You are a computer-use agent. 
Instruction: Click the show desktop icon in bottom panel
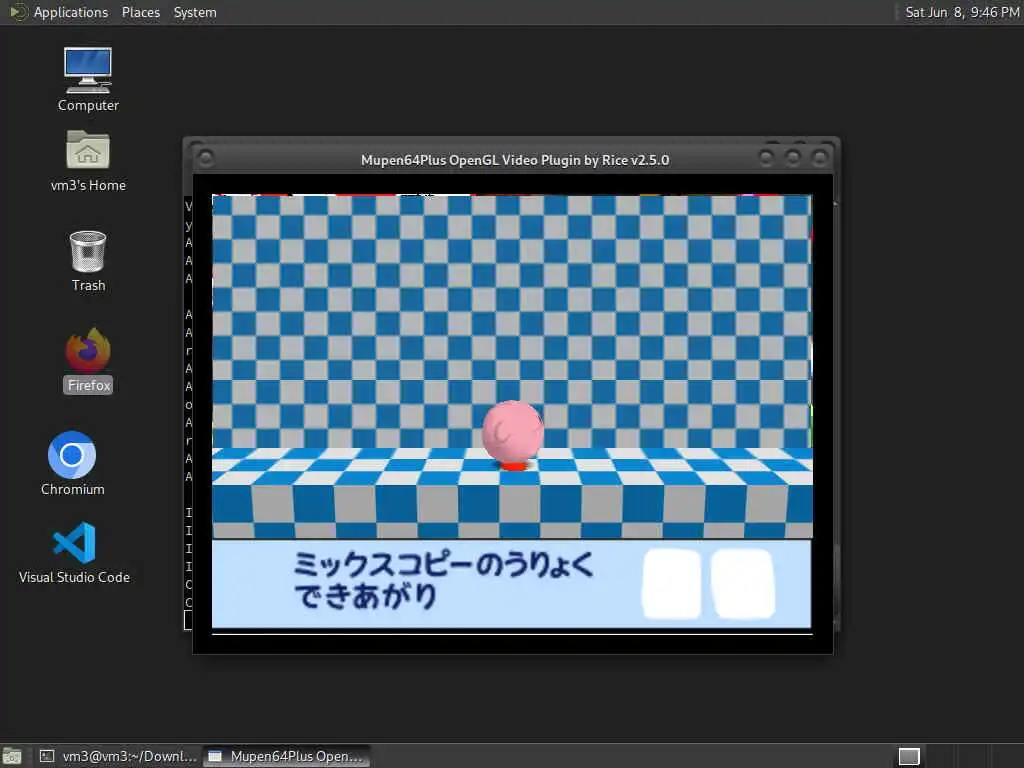click(12, 757)
